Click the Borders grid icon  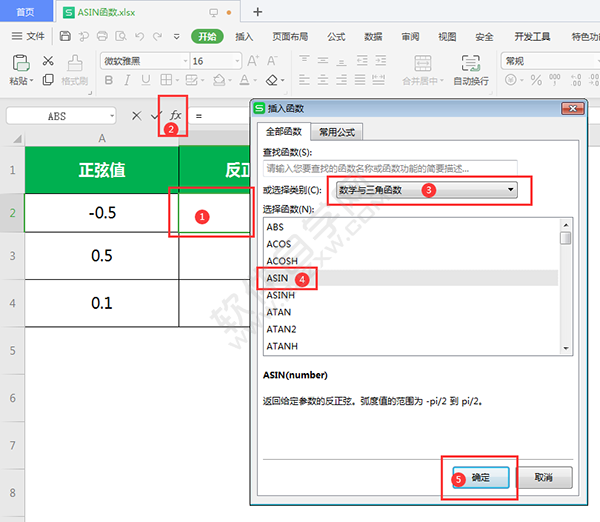point(166,80)
